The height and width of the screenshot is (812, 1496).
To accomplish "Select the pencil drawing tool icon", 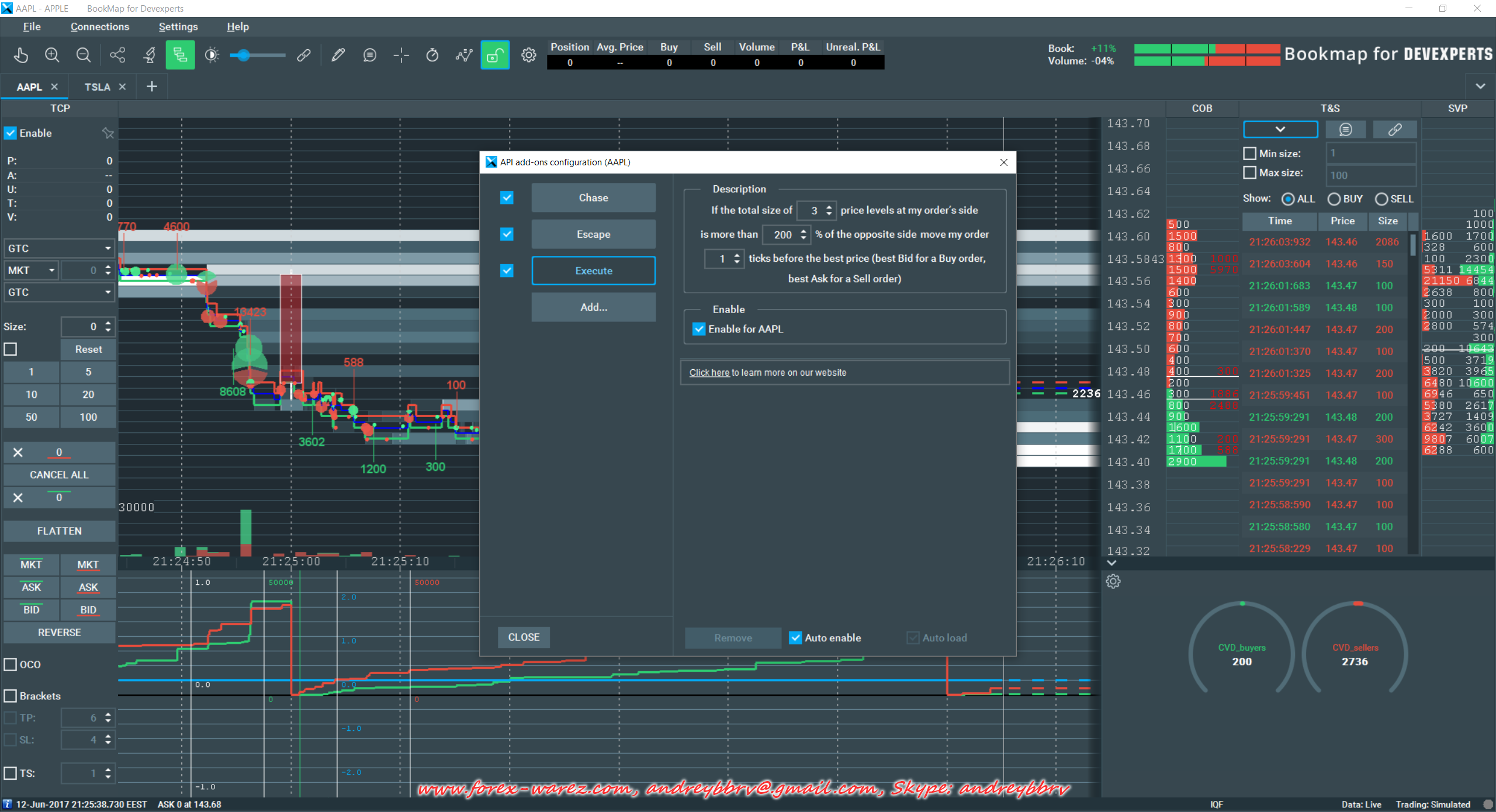I will [338, 55].
